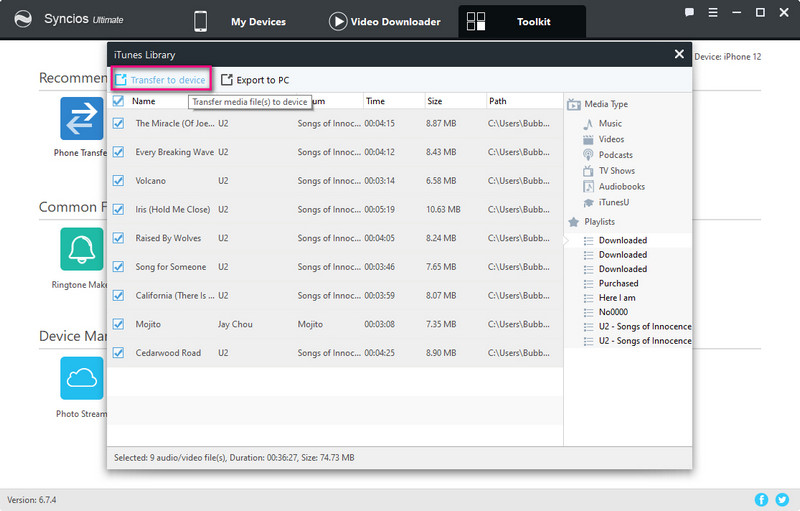
Task: Click the Video Downloader play icon
Action: tap(338, 21)
